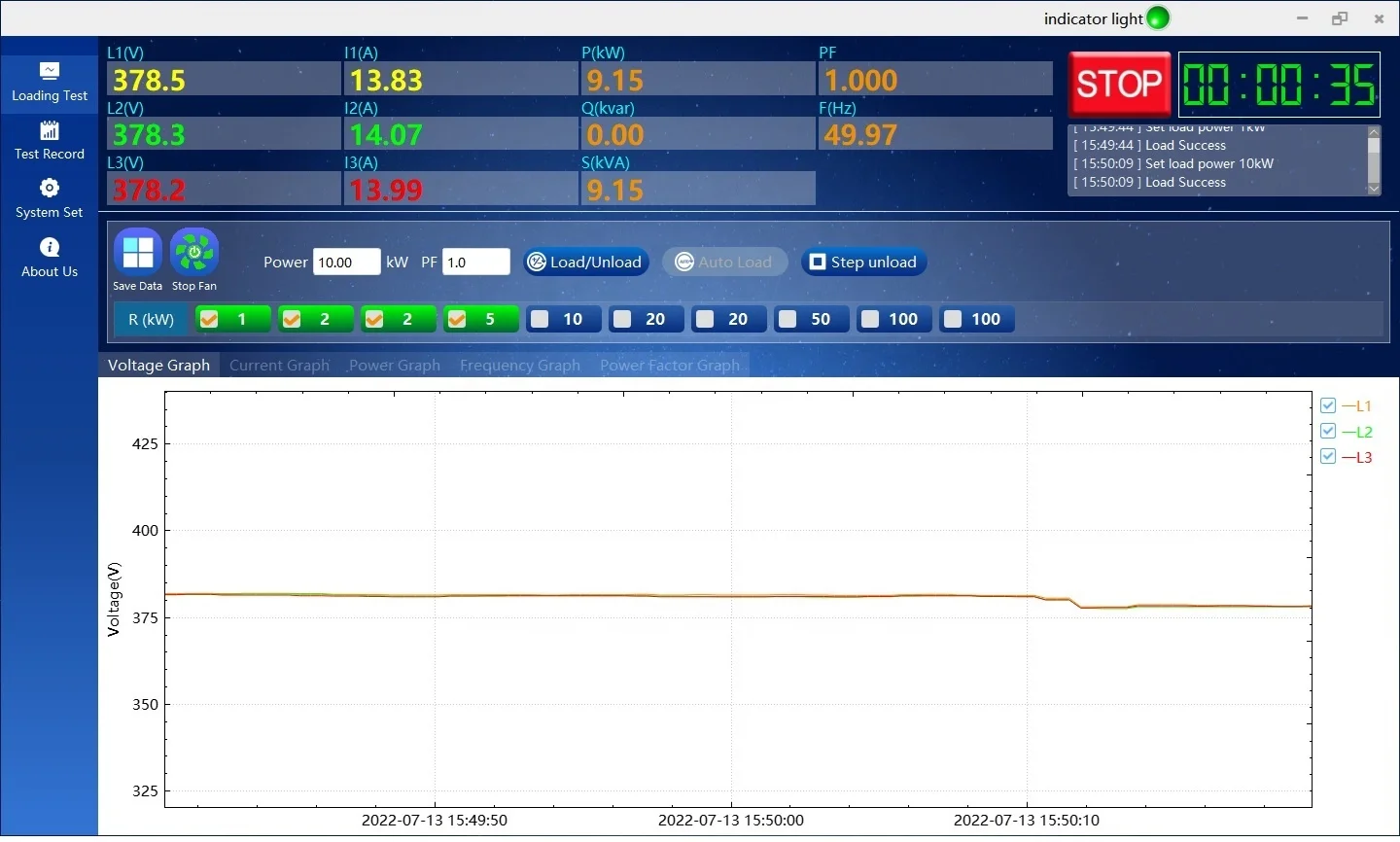Click the PF value input field

pyautogui.click(x=475, y=263)
